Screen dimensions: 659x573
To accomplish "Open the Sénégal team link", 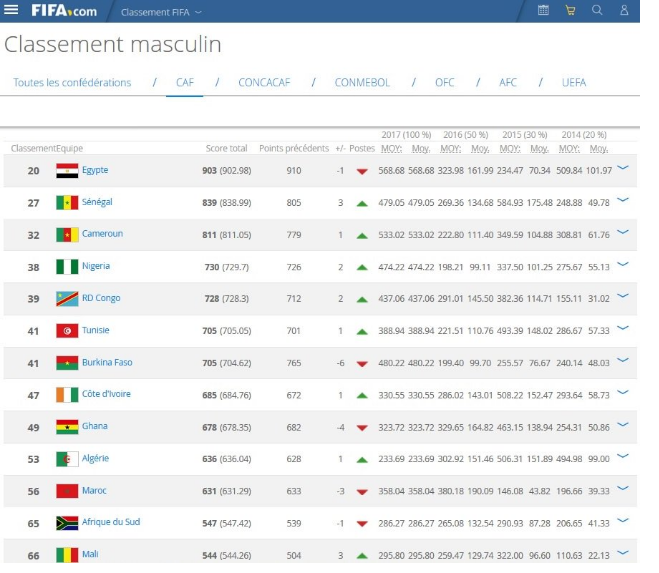I will (x=97, y=202).
